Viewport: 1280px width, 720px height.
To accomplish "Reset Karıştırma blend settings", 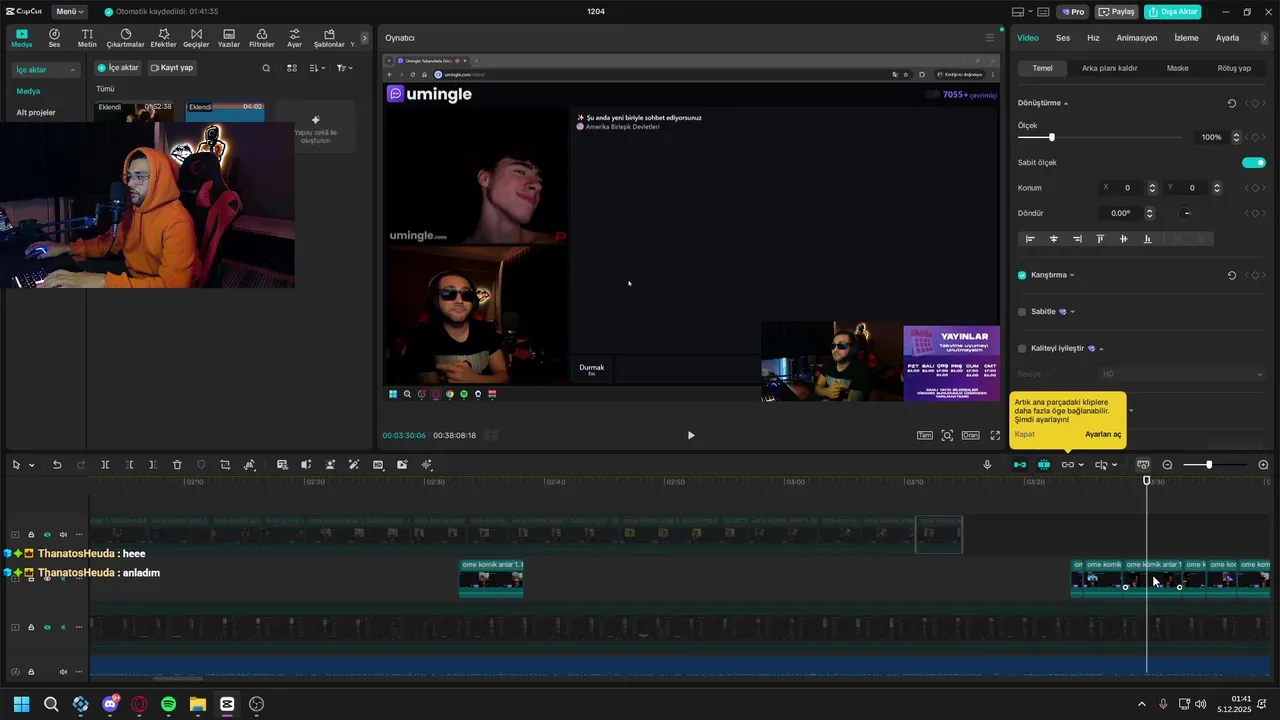I will 1231,275.
